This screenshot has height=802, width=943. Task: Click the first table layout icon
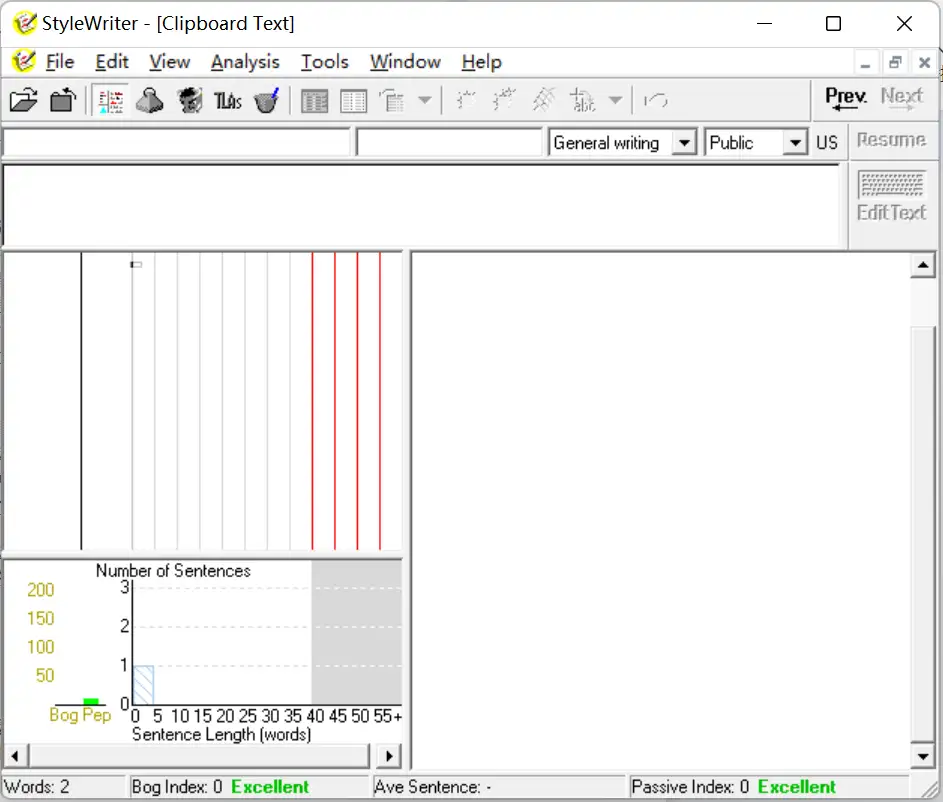[315, 100]
